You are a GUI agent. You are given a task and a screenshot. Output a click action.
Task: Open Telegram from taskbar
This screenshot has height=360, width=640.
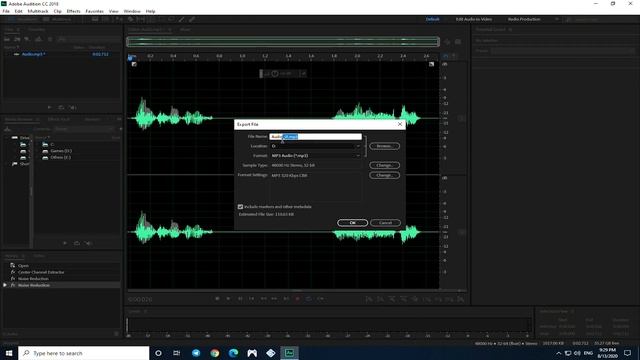(x=196, y=353)
